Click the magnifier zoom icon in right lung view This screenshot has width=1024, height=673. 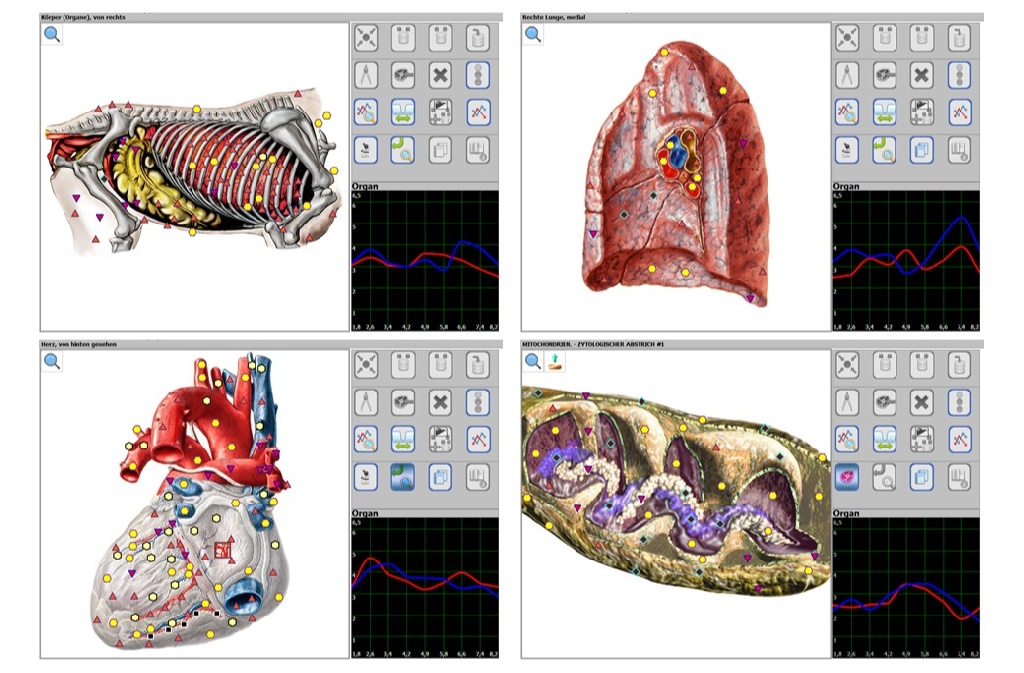(533, 34)
